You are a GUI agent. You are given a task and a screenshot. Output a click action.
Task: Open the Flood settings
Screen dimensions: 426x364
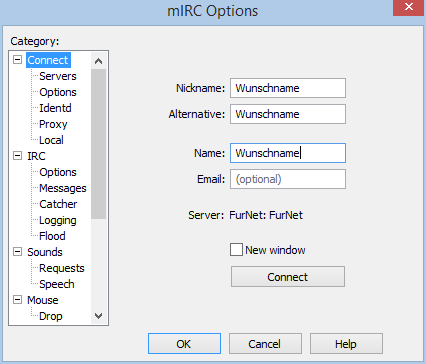[x=52, y=236]
